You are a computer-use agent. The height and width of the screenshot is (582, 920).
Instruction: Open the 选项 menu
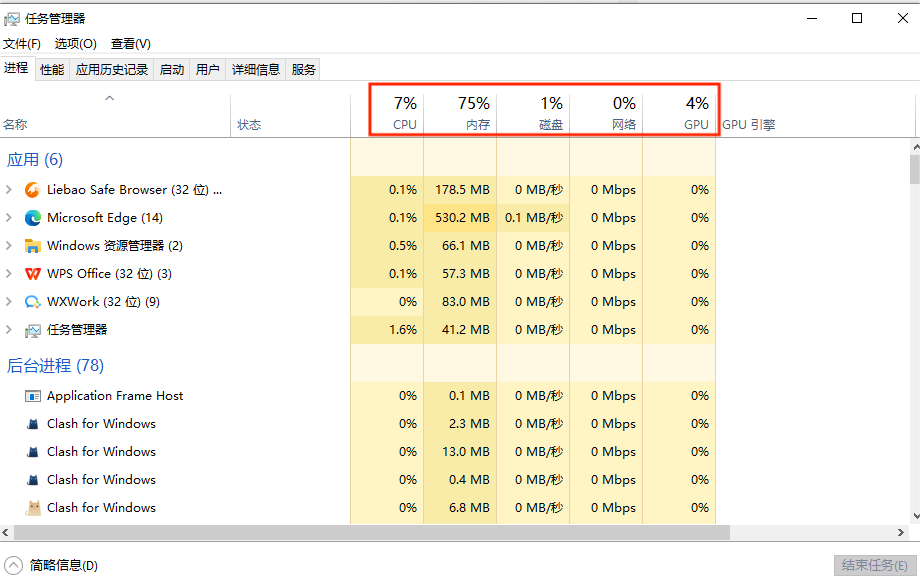tap(75, 44)
